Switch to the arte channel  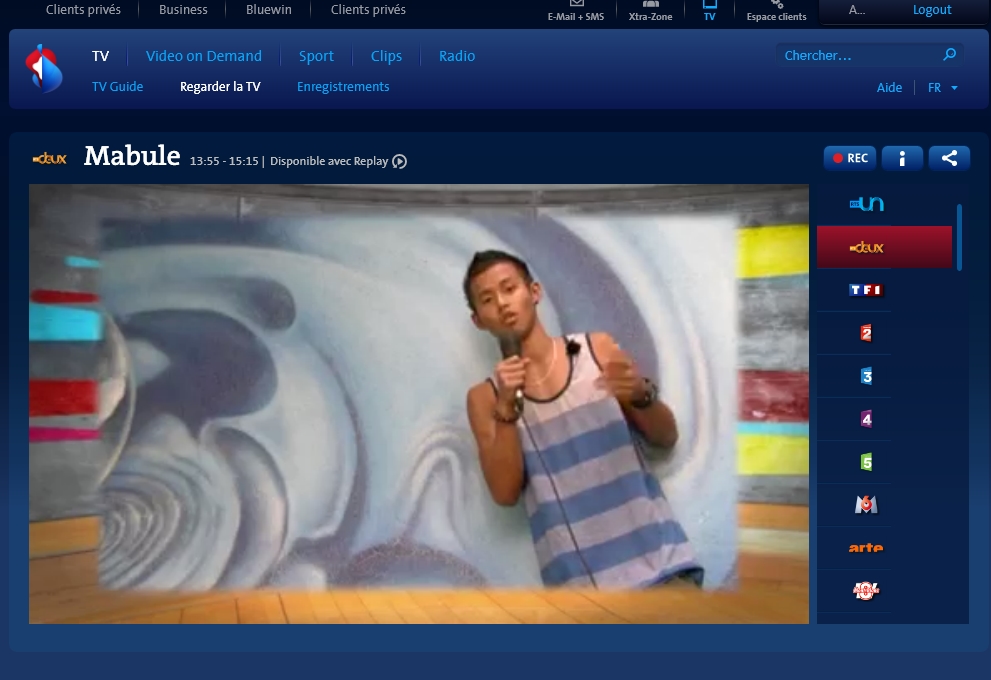tap(865, 548)
